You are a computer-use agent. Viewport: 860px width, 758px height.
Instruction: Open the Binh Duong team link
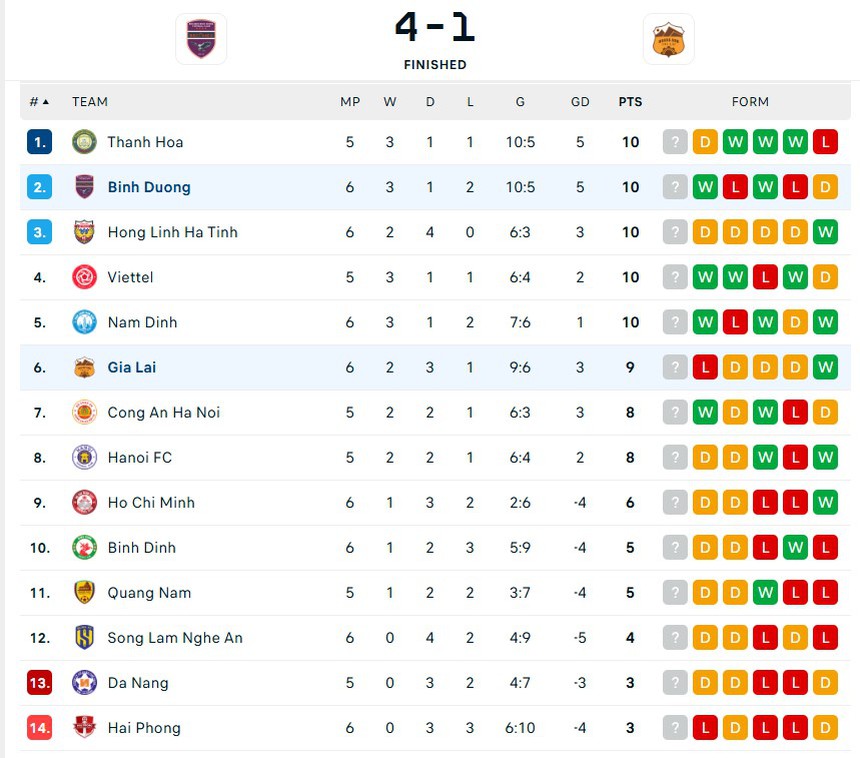[x=149, y=187]
